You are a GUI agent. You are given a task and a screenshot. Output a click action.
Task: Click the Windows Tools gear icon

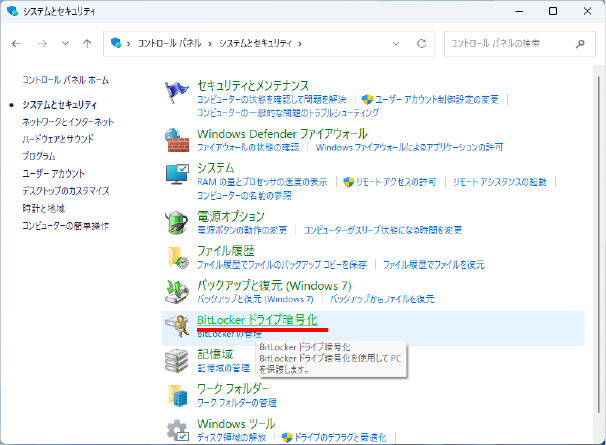coord(177,430)
